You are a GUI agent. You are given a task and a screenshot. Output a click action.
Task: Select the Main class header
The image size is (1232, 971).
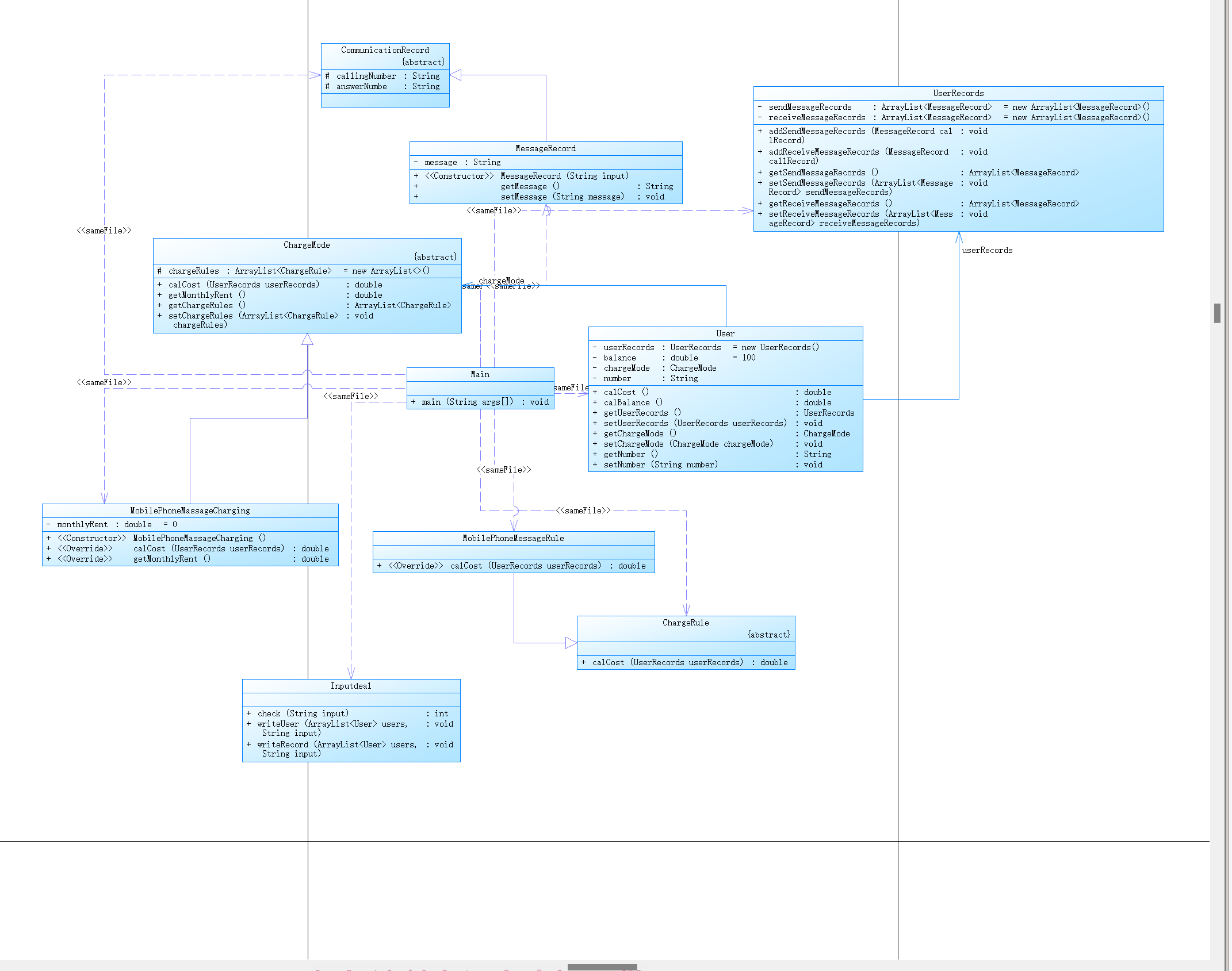point(480,374)
